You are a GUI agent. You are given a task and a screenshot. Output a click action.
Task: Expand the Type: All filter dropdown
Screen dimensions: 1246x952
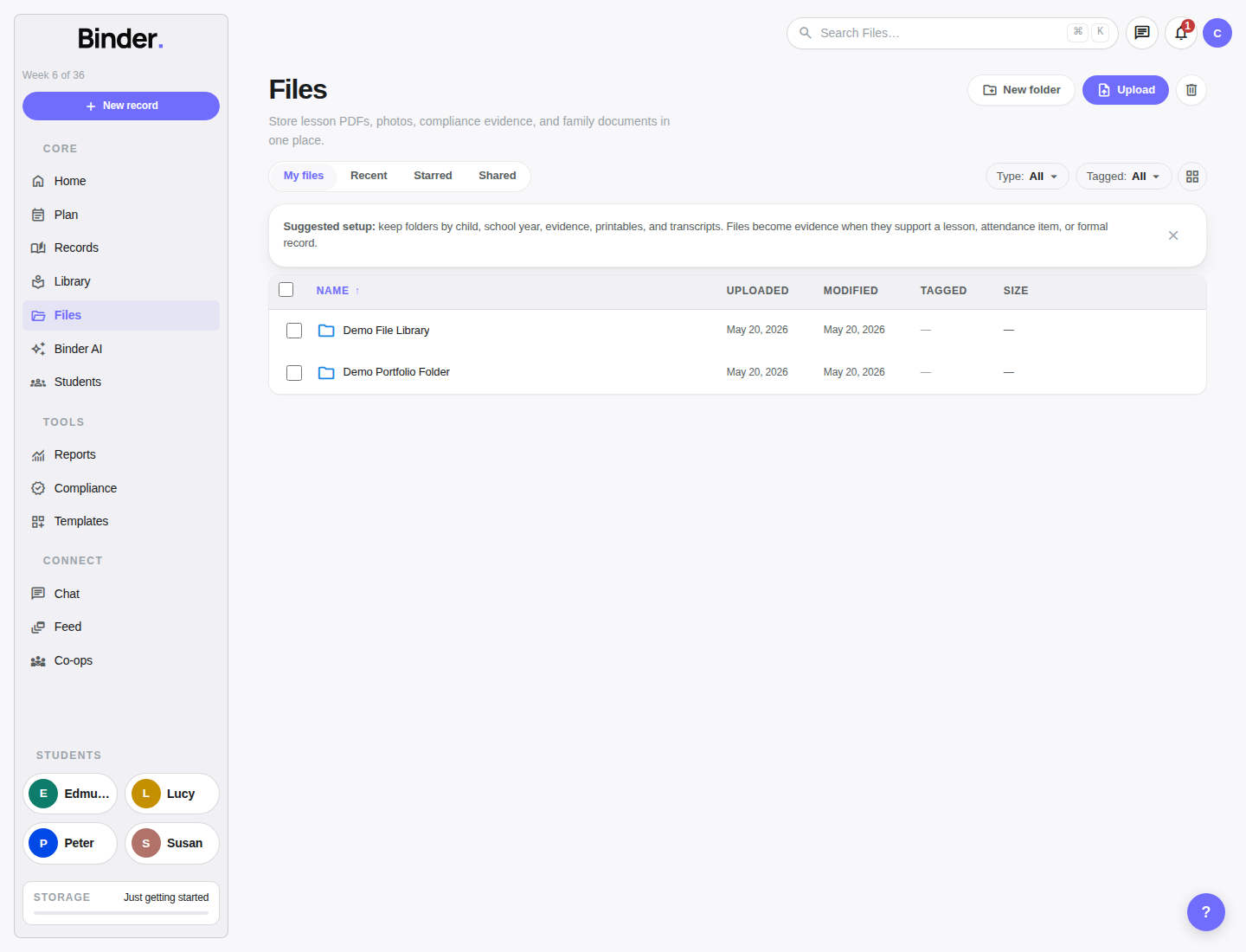point(1027,177)
